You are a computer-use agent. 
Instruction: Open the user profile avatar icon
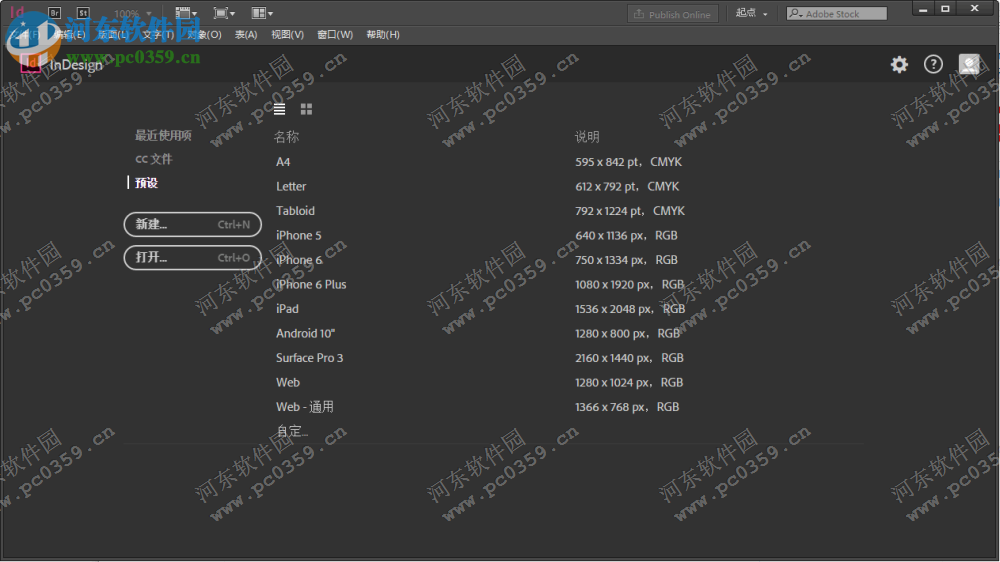(x=969, y=64)
